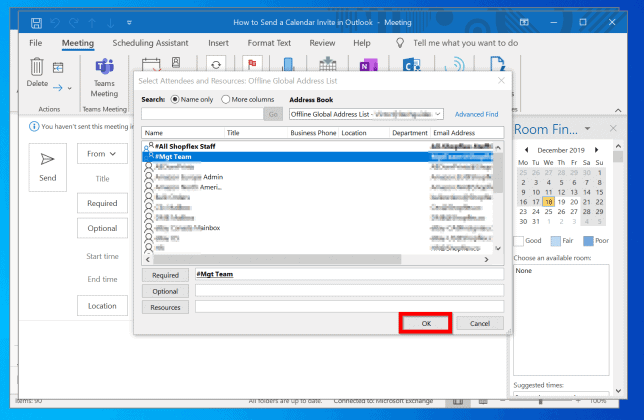Image resolution: width=644 pixels, height=420 pixels.
Task: Click the Cancel Invitation calendar ribbon icon
Action: pos(151,64)
